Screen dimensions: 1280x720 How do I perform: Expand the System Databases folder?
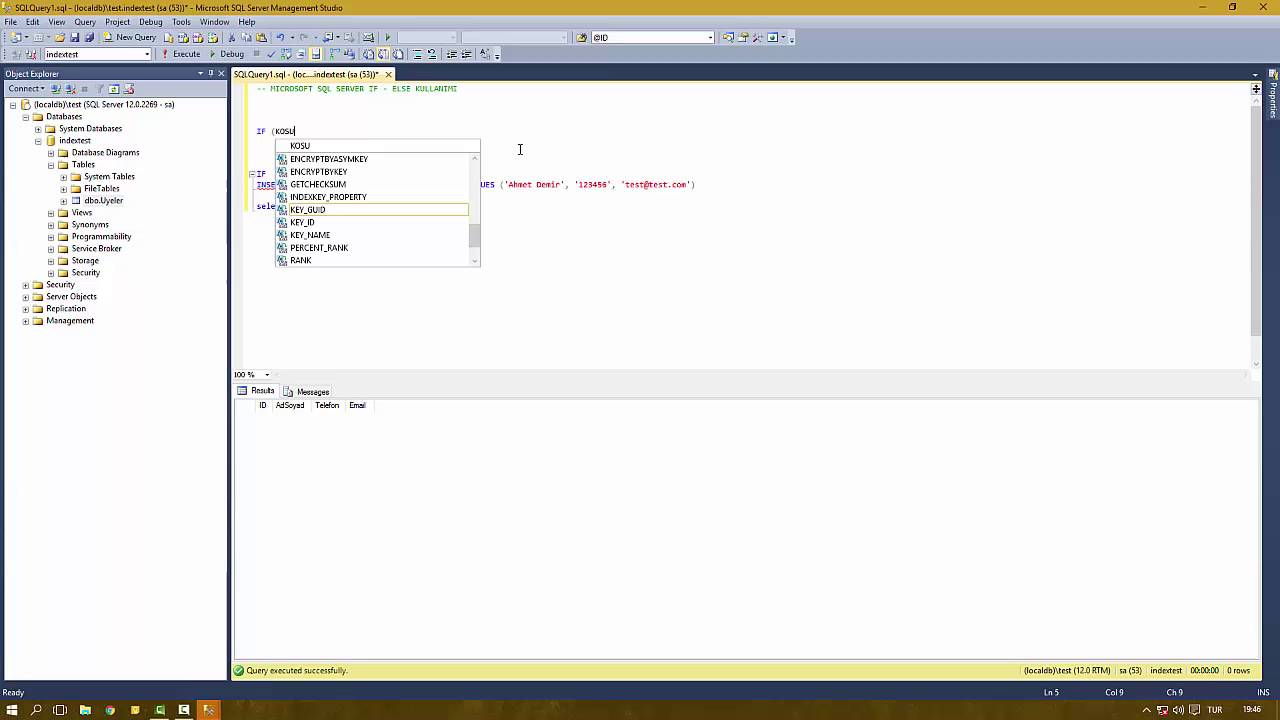38,129
